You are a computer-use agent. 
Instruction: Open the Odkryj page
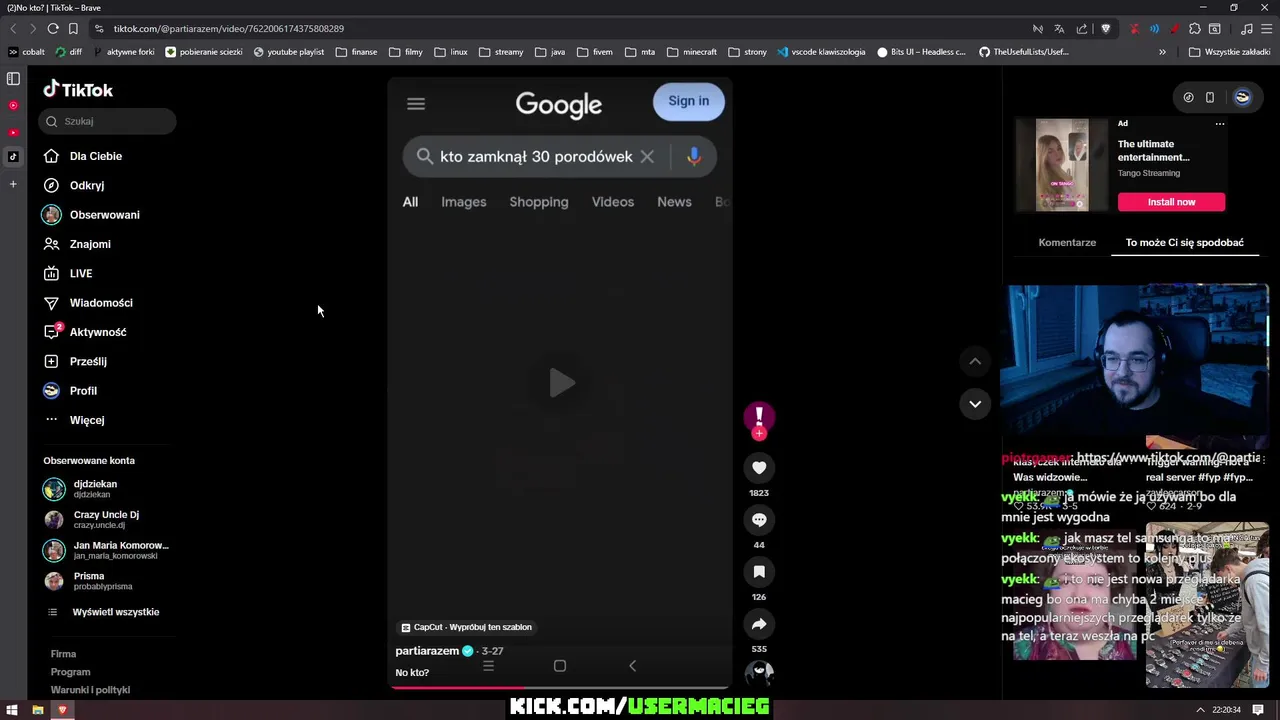[x=87, y=185]
